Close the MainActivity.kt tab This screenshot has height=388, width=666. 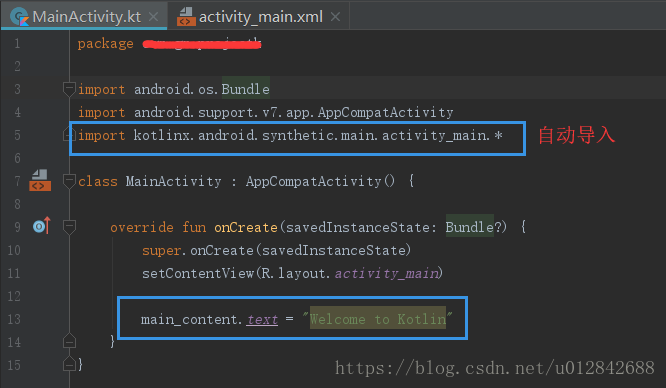point(153,17)
